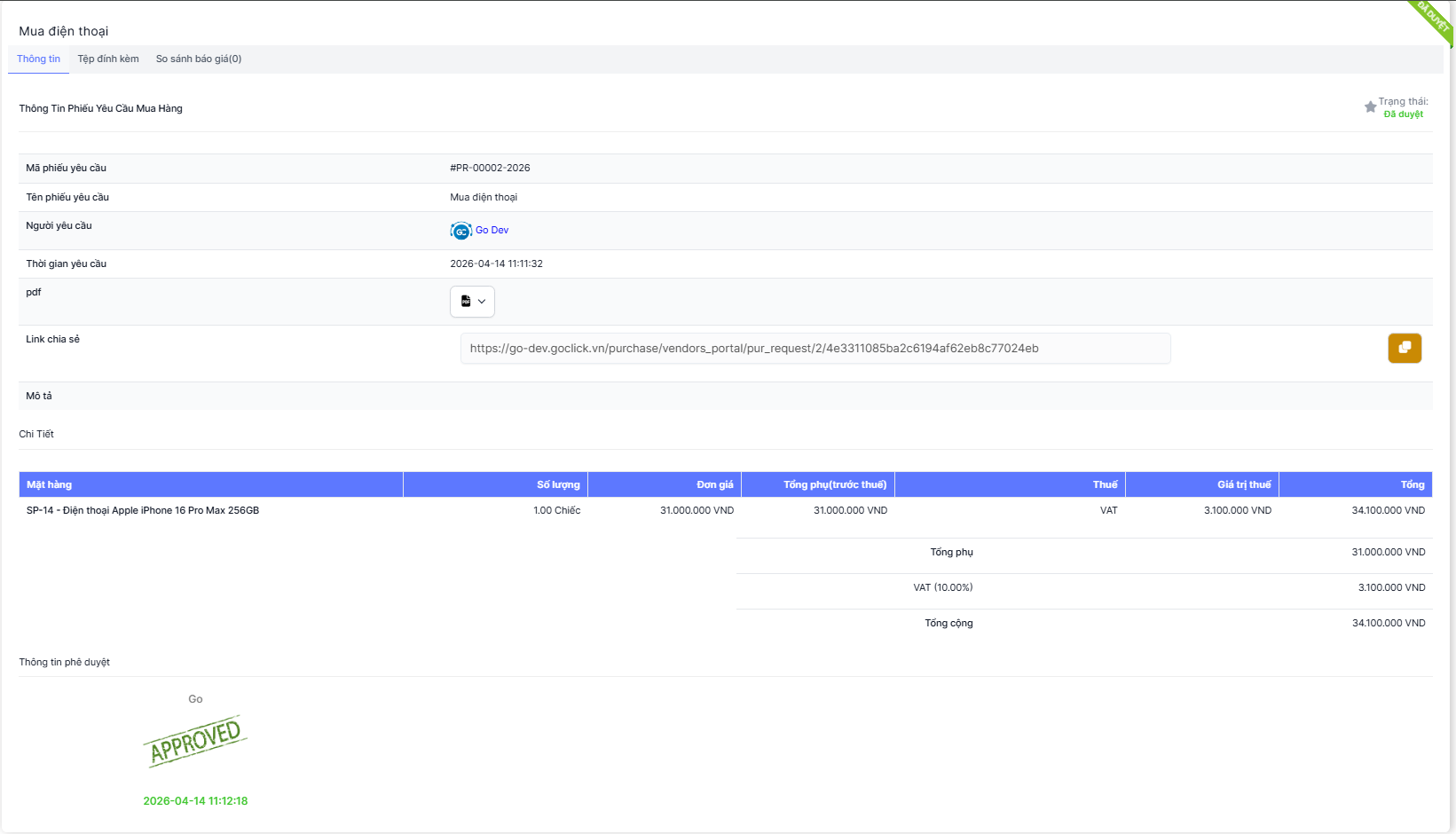Click the green Đã duyệt corner ribbon
The width and height of the screenshot is (1456, 834).
[x=1433, y=18]
